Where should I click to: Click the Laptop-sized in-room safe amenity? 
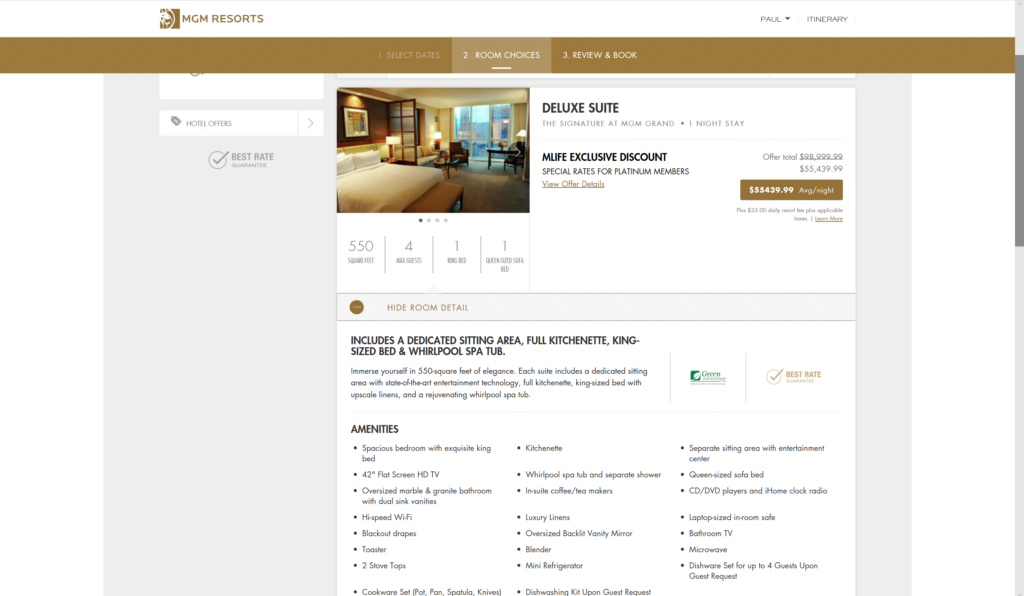(732, 517)
